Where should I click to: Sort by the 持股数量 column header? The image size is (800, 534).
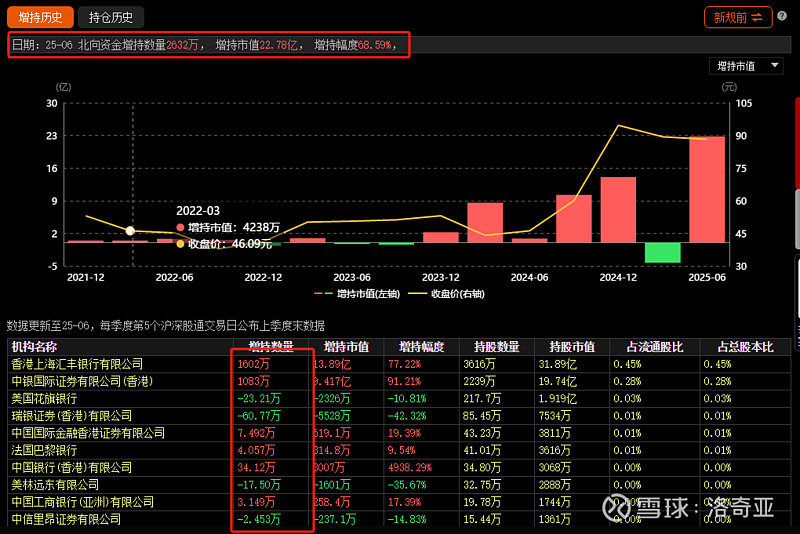(x=496, y=347)
